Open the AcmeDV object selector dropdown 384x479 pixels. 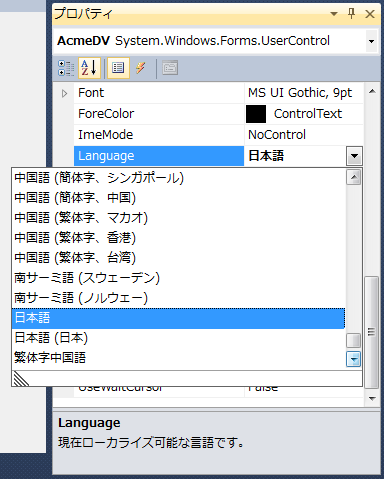pyautogui.click(x=371, y=41)
